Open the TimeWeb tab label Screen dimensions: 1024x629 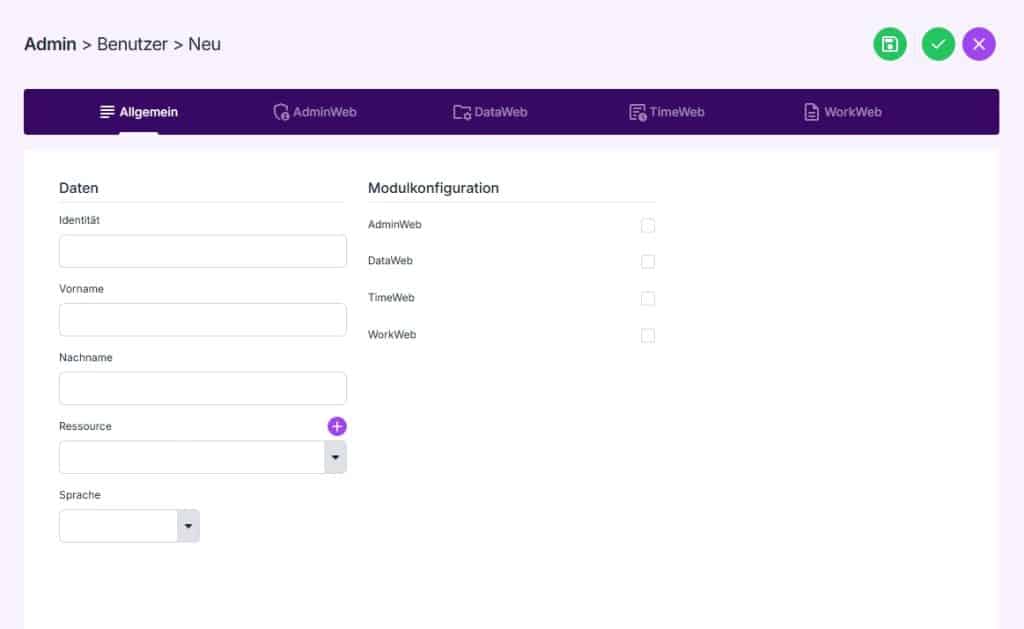677,112
